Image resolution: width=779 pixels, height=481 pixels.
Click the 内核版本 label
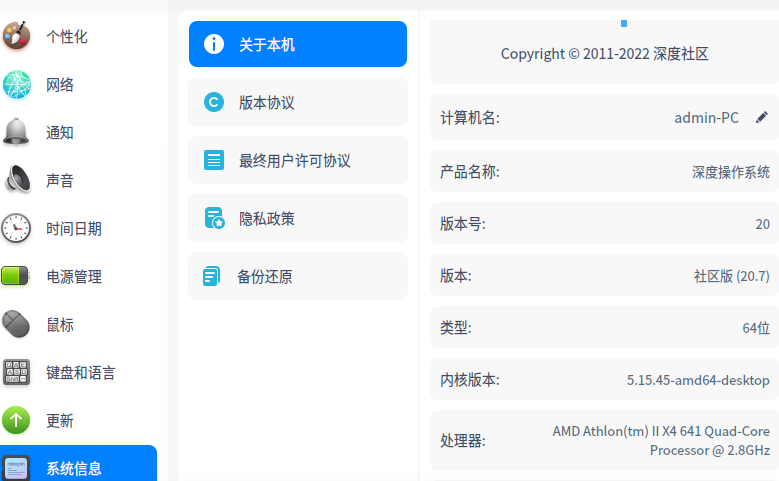[469, 380]
